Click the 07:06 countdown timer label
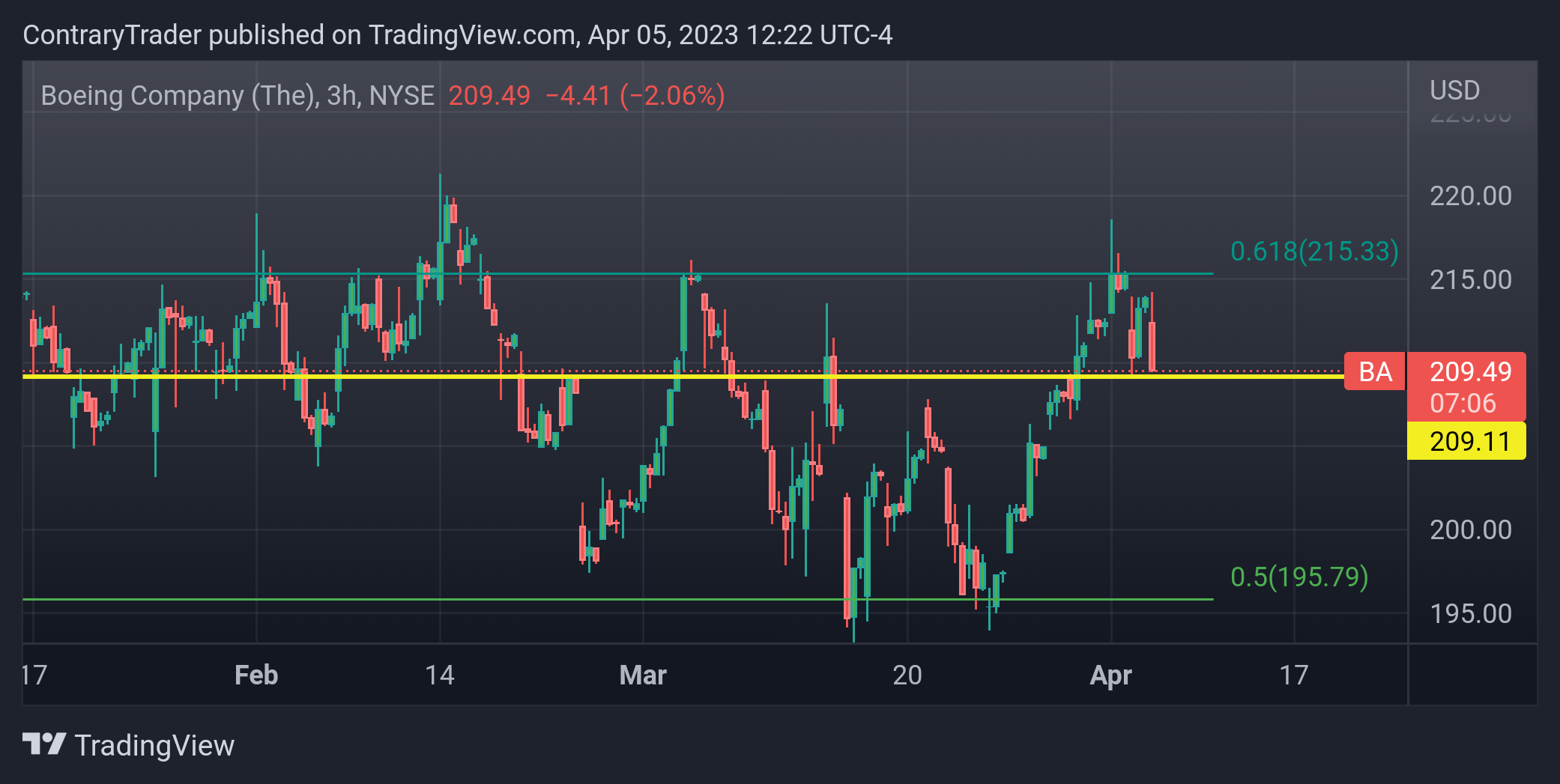The height and width of the screenshot is (784, 1560). click(1463, 404)
